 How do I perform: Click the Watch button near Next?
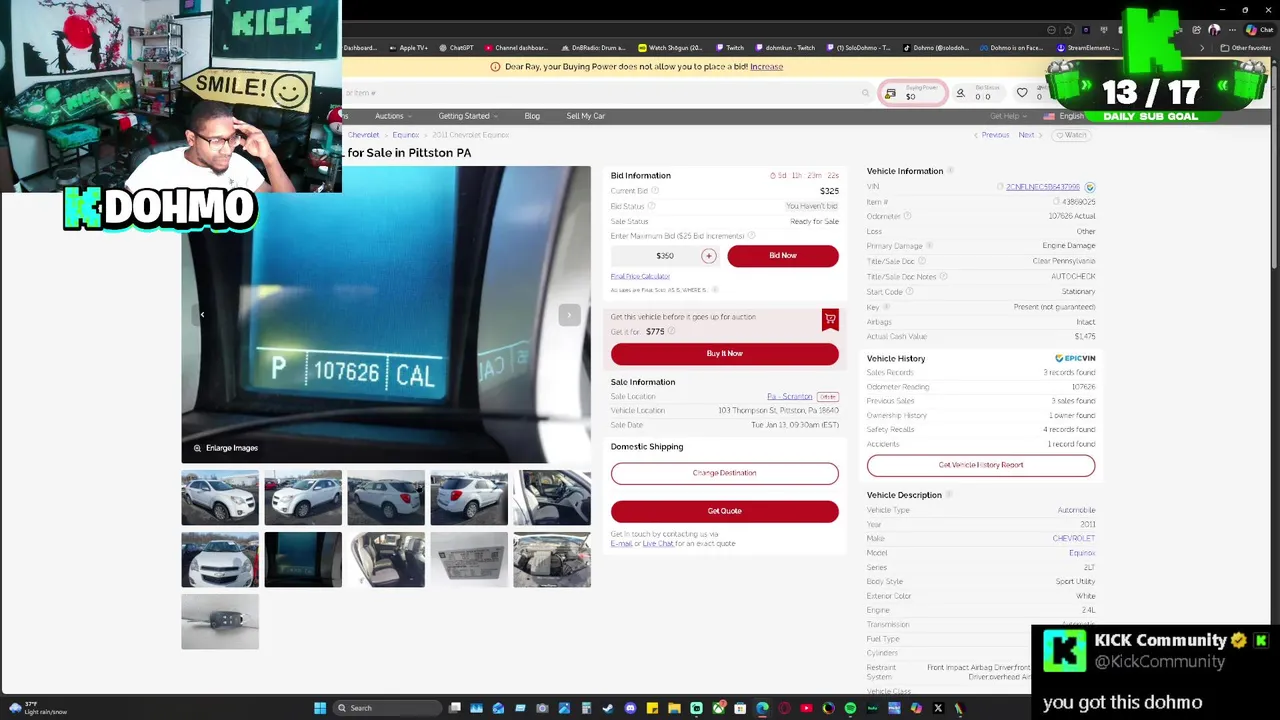point(1072,135)
